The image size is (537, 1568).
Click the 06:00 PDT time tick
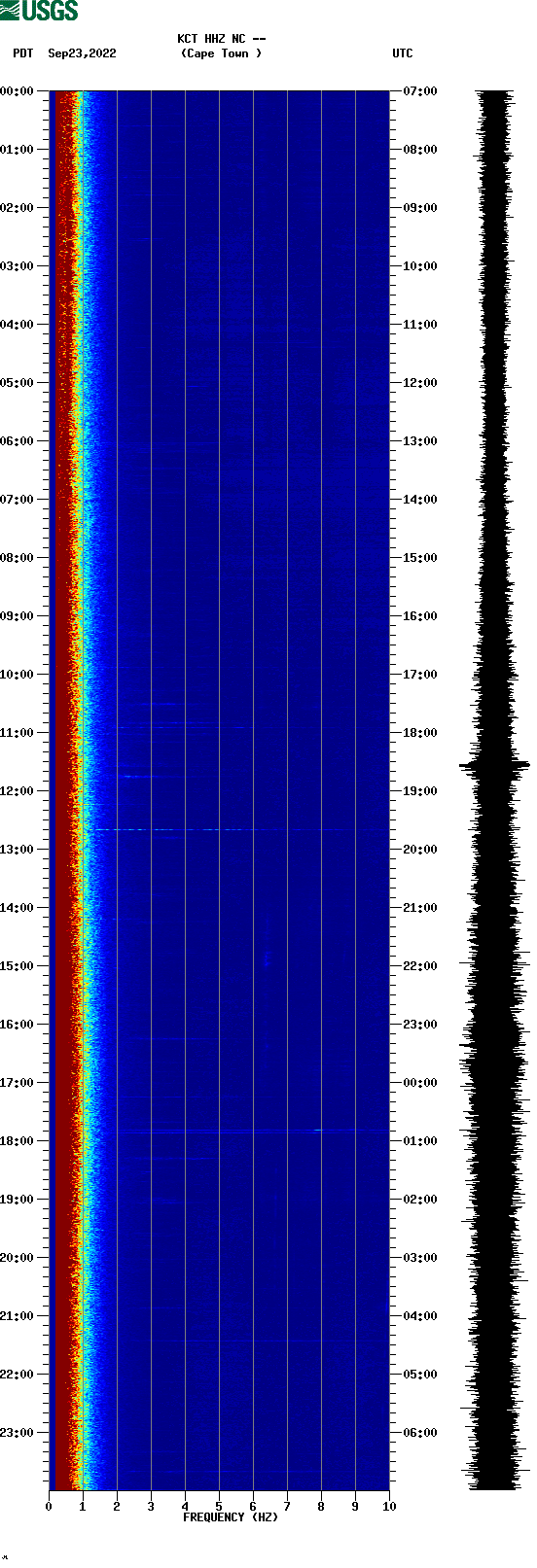click(17, 441)
